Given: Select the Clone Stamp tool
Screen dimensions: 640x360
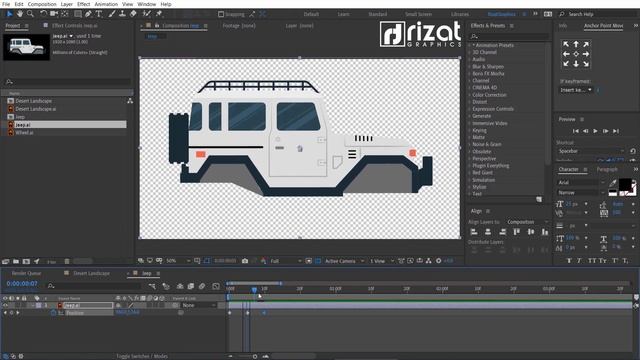Looking at the screenshot, I should [x=122, y=14].
